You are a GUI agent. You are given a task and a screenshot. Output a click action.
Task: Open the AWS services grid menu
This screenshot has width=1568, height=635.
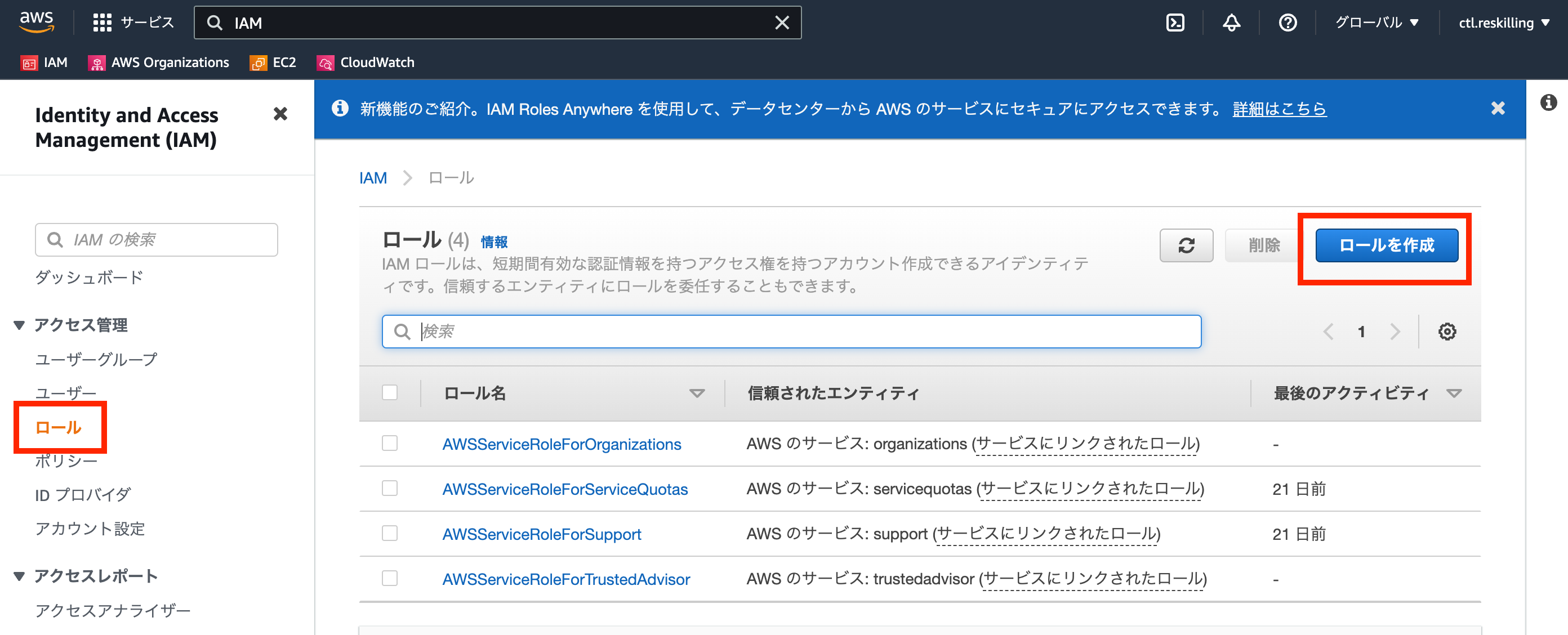point(103,22)
